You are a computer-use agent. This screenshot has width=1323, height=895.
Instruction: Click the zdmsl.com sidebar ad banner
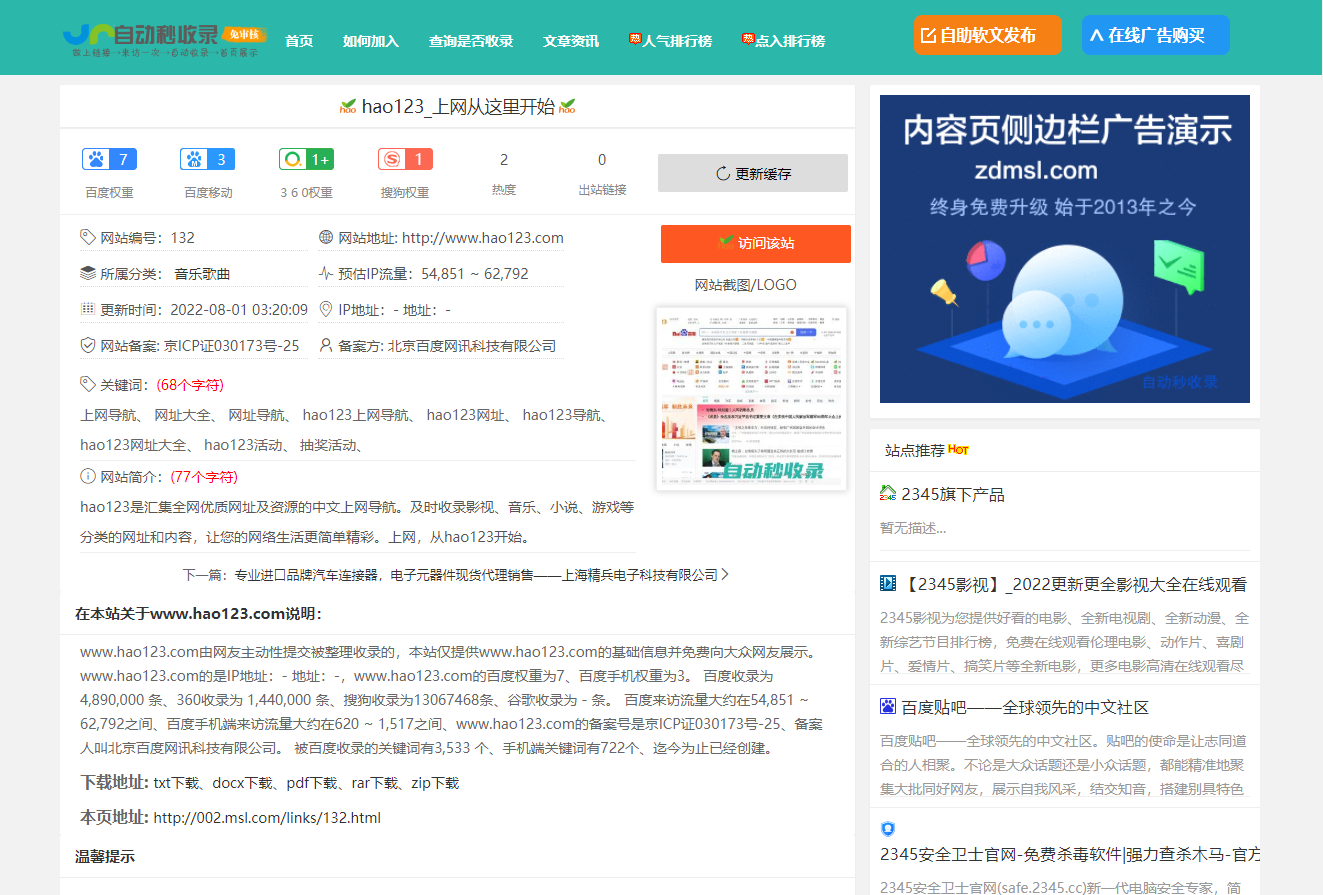coord(1065,249)
